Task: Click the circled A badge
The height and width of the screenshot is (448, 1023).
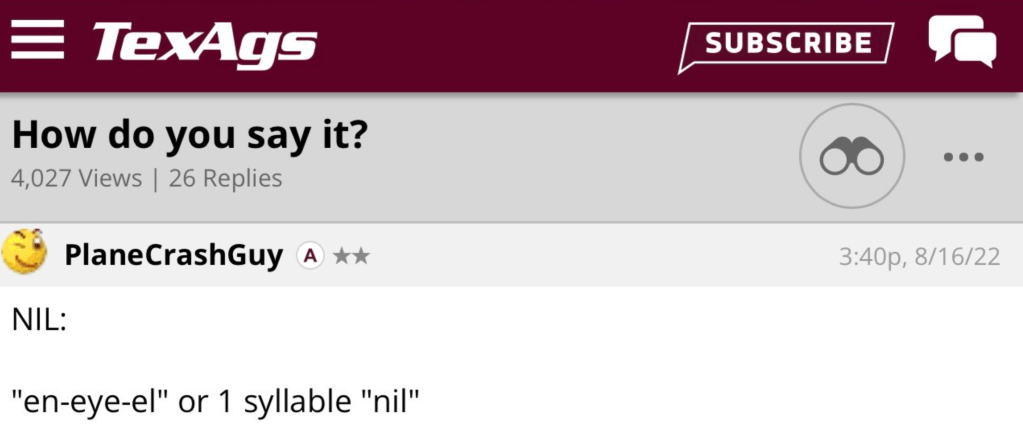Action: pyautogui.click(x=310, y=256)
